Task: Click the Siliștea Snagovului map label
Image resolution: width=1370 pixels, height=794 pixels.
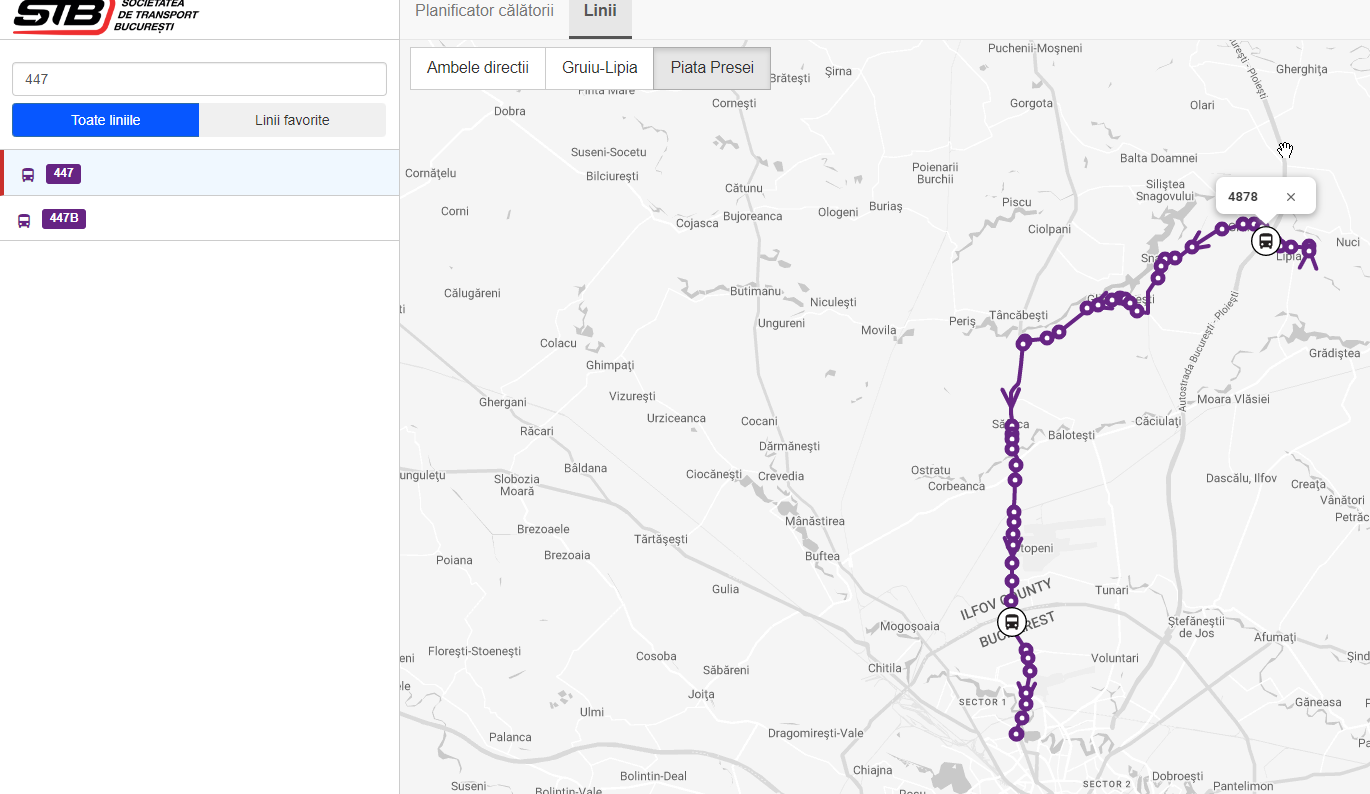Action: pos(1166,190)
